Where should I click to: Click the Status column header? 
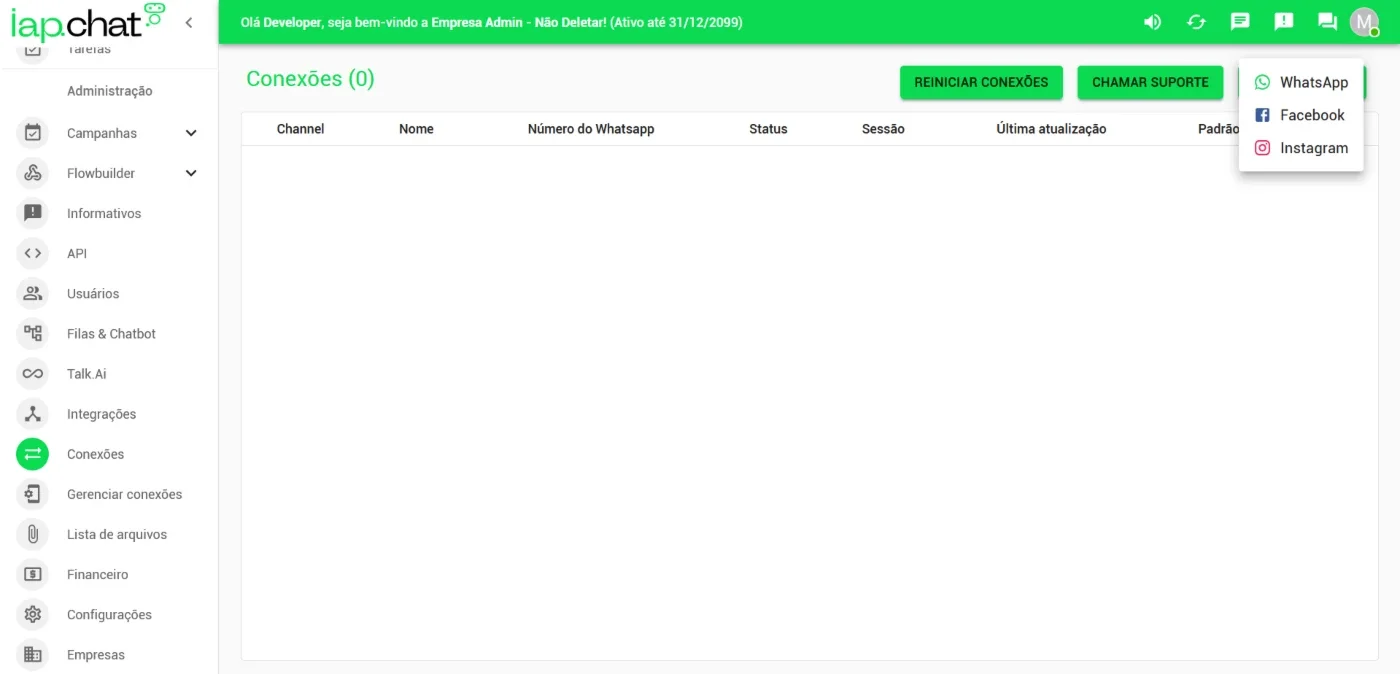768,129
